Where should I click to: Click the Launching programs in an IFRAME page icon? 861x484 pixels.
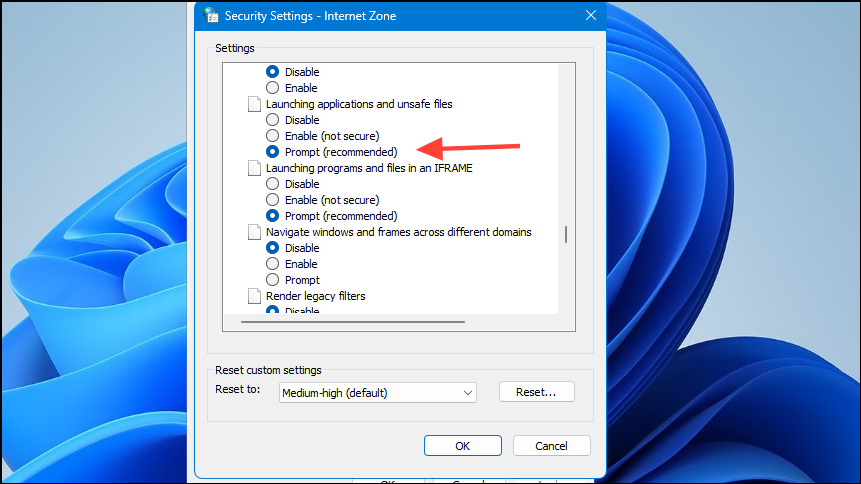pyautogui.click(x=254, y=168)
